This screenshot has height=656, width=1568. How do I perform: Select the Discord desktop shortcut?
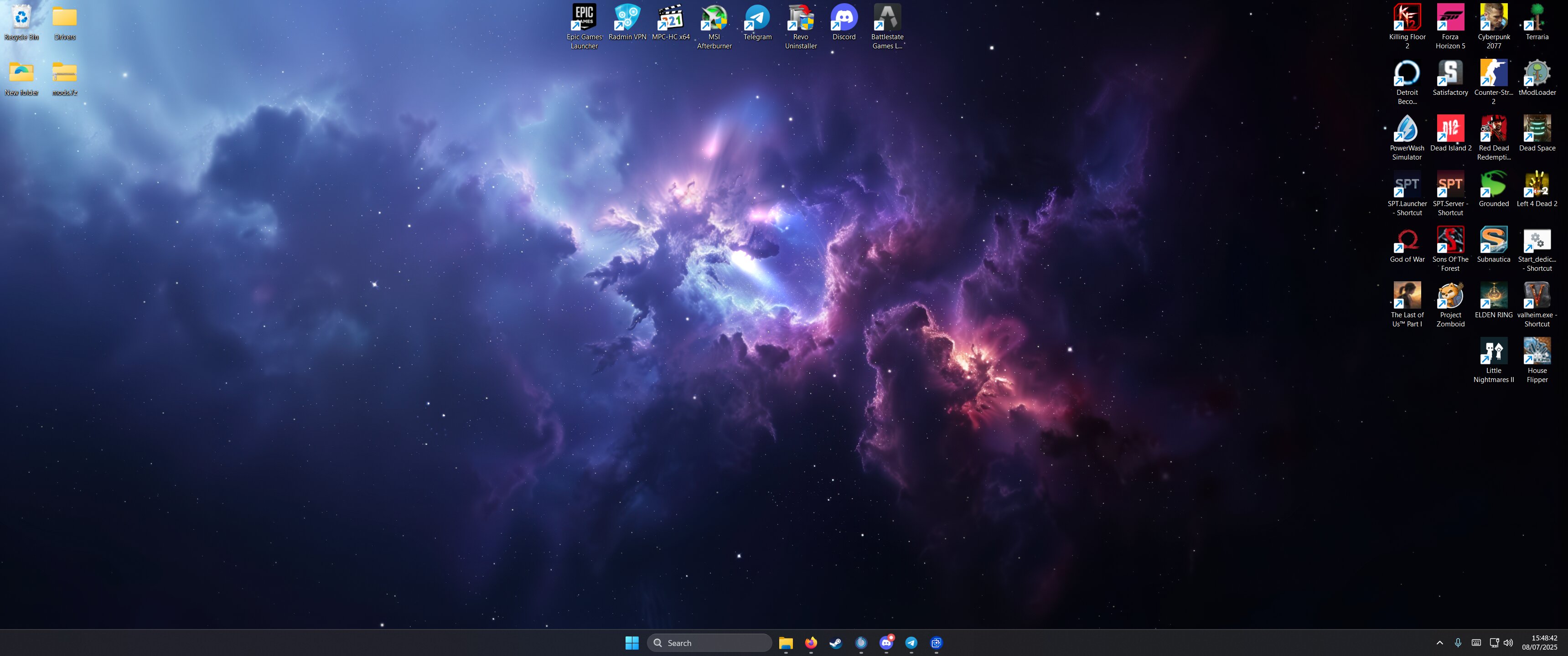tap(844, 22)
